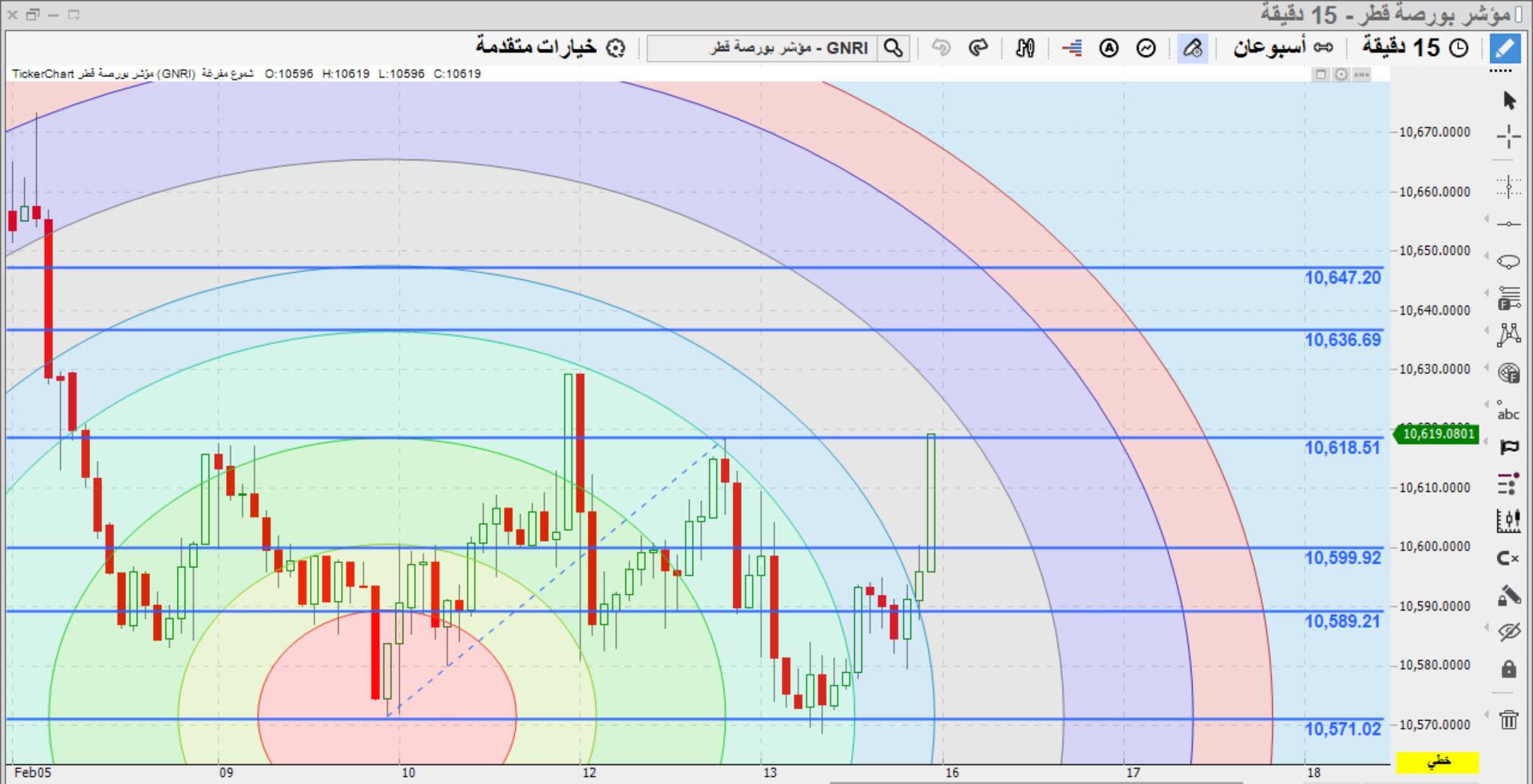Select the 10,636.69 horizontal line label
1533x784 pixels.
[1342, 340]
